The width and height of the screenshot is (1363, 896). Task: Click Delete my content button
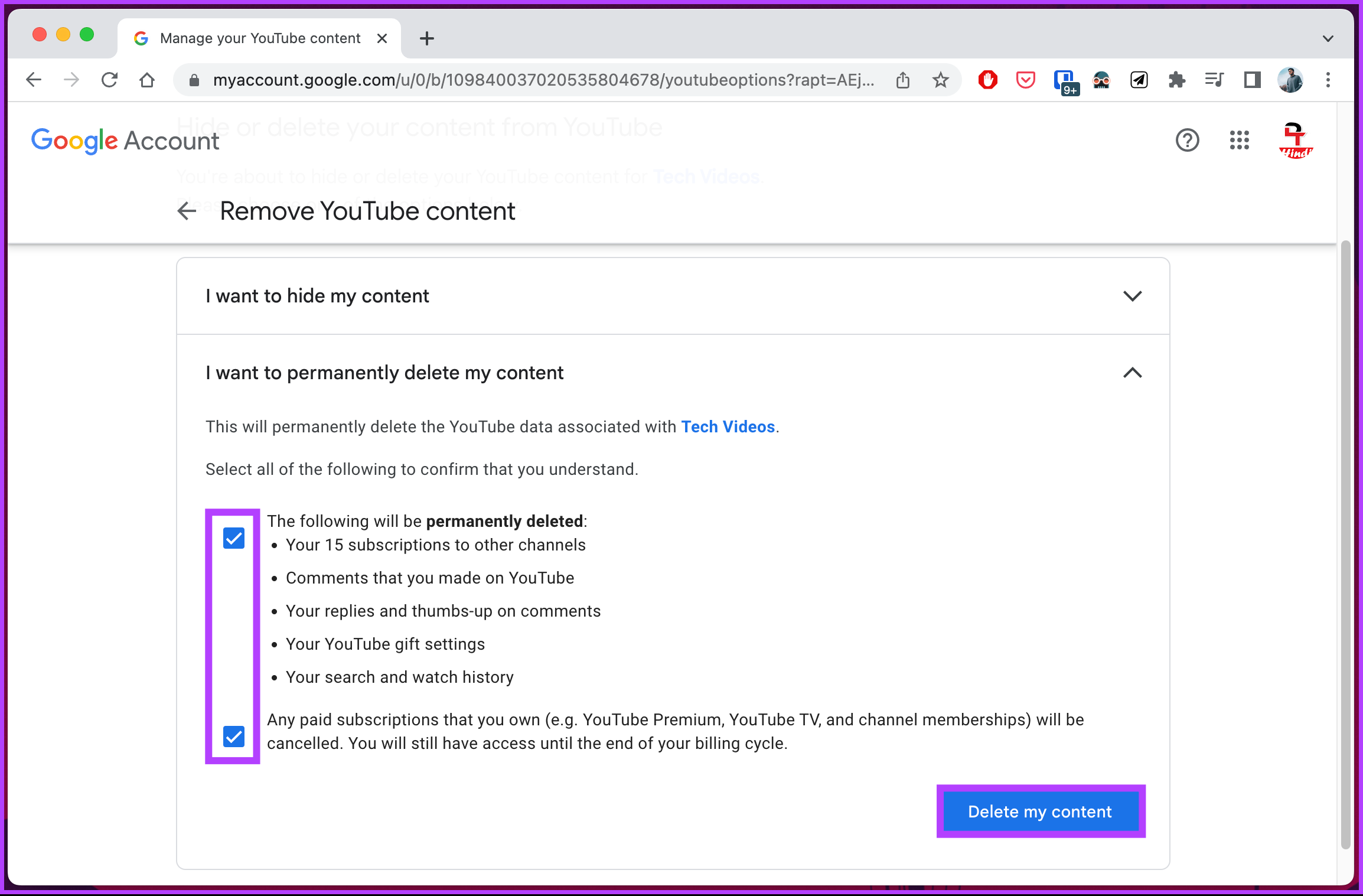pyautogui.click(x=1040, y=812)
